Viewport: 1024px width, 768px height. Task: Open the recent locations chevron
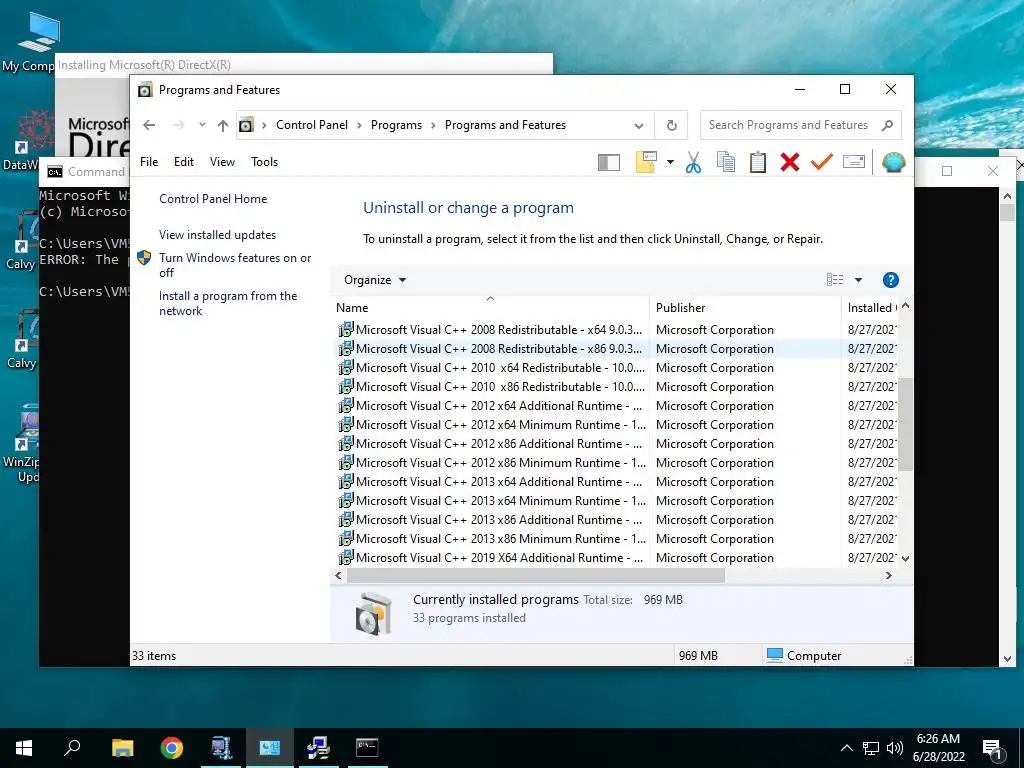pos(202,125)
